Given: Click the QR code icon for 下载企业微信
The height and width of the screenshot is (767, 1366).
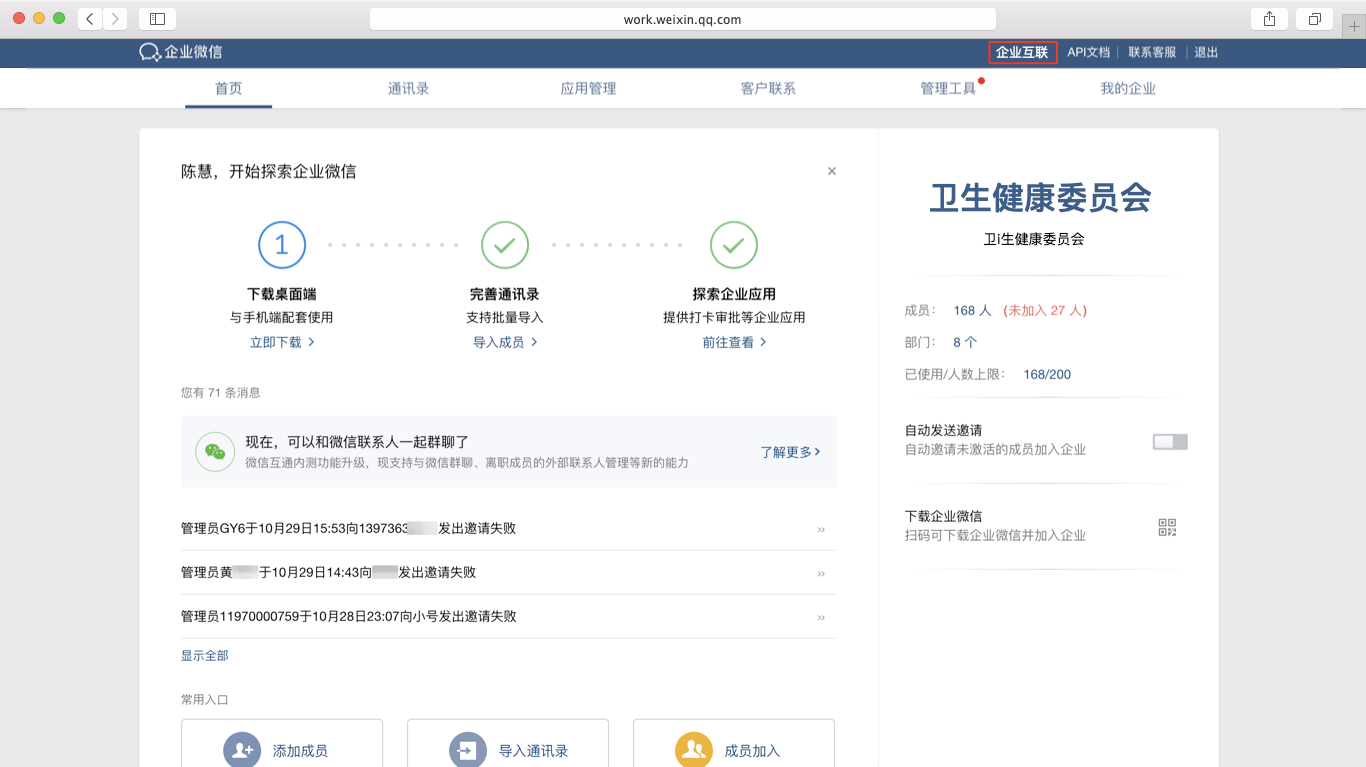Looking at the screenshot, I should [1167, 527].
